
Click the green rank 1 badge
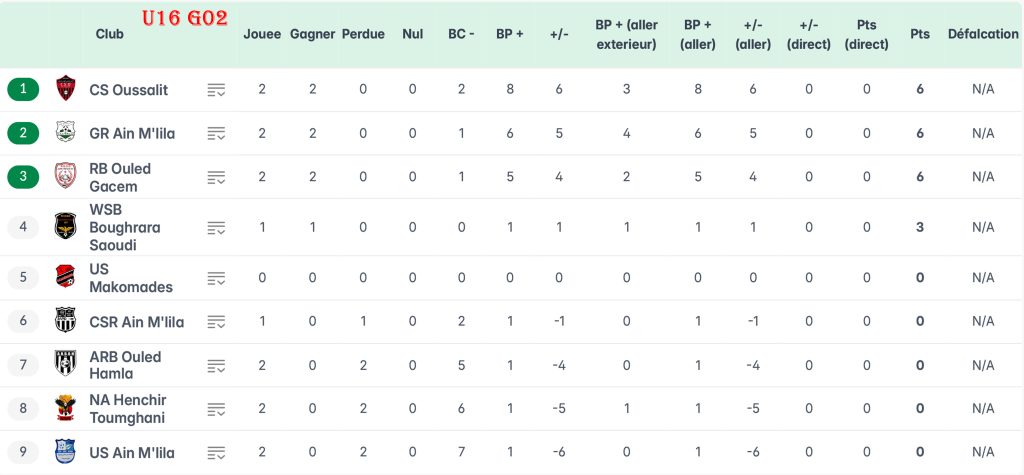23,89
